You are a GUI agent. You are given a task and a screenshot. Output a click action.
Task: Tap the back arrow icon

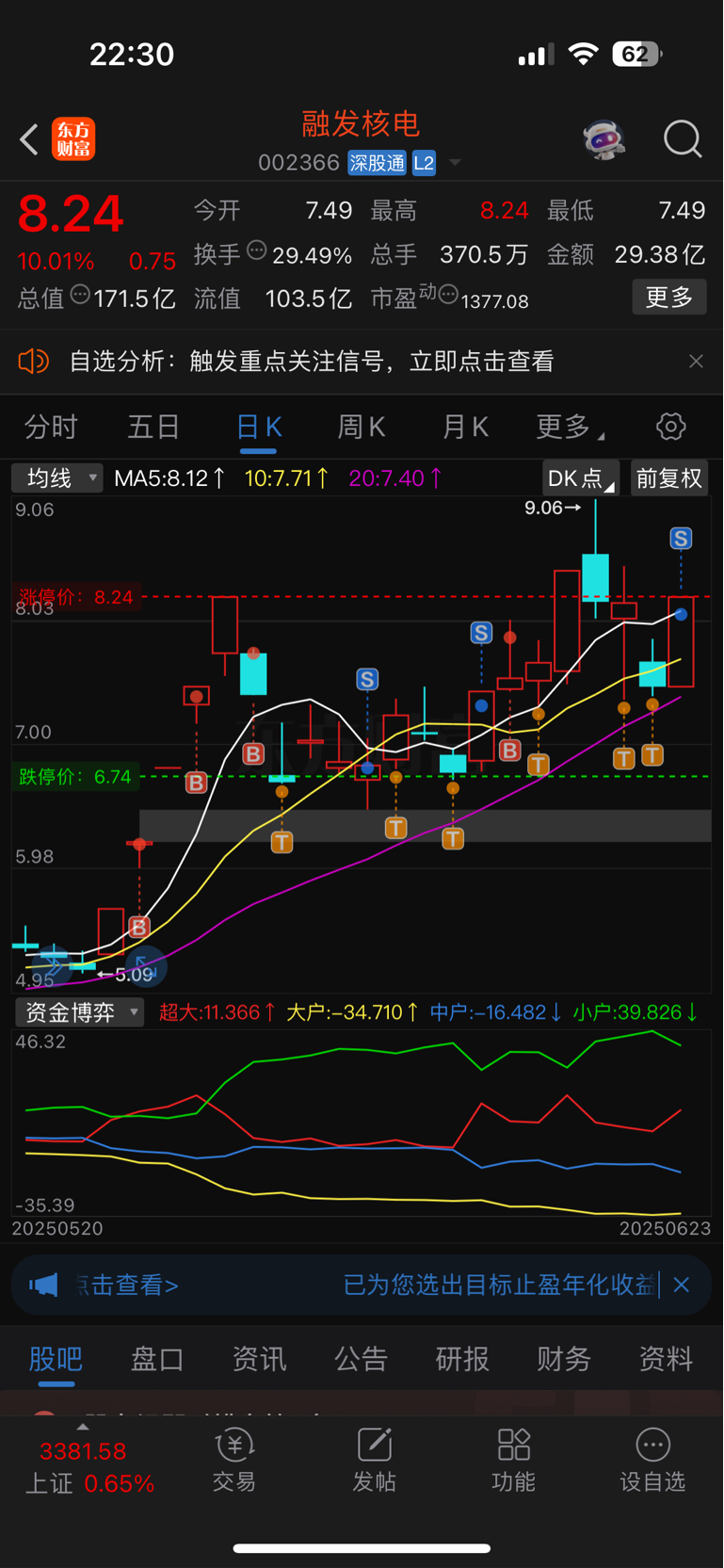click(x=29, y=140)
